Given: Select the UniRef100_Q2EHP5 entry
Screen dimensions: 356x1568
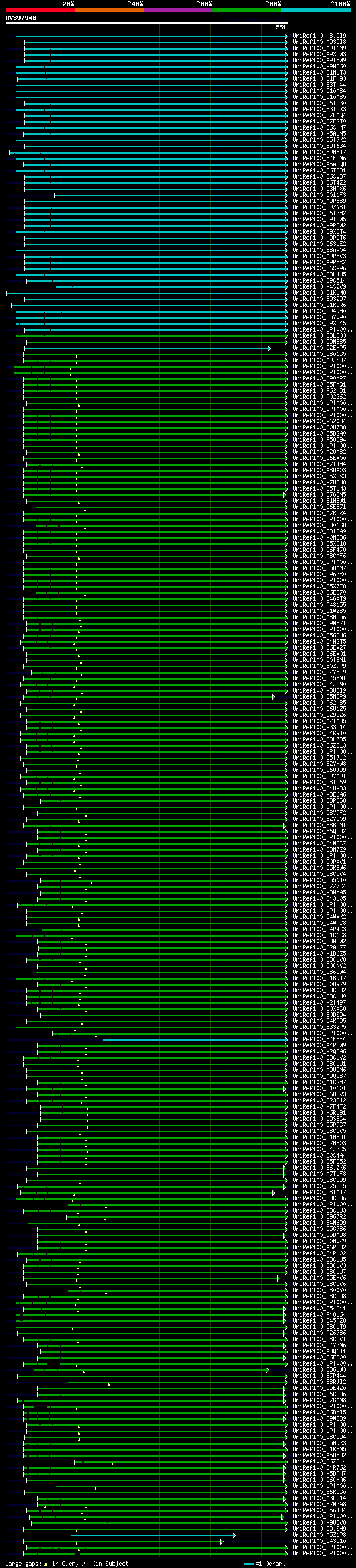Looking at the screenshot, I should click(x=319, y=348).
